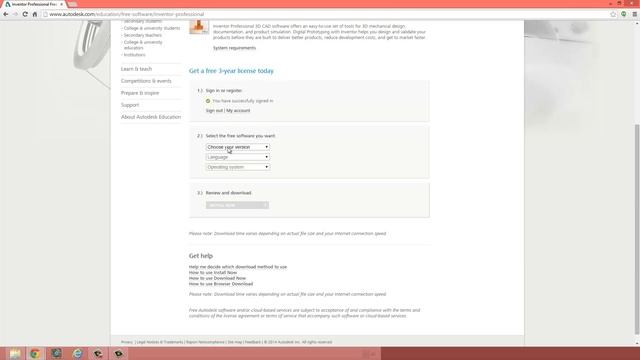This screenshot has width=640, height=360.
Task: Click the browser home icon
Action: pos(35,14)
